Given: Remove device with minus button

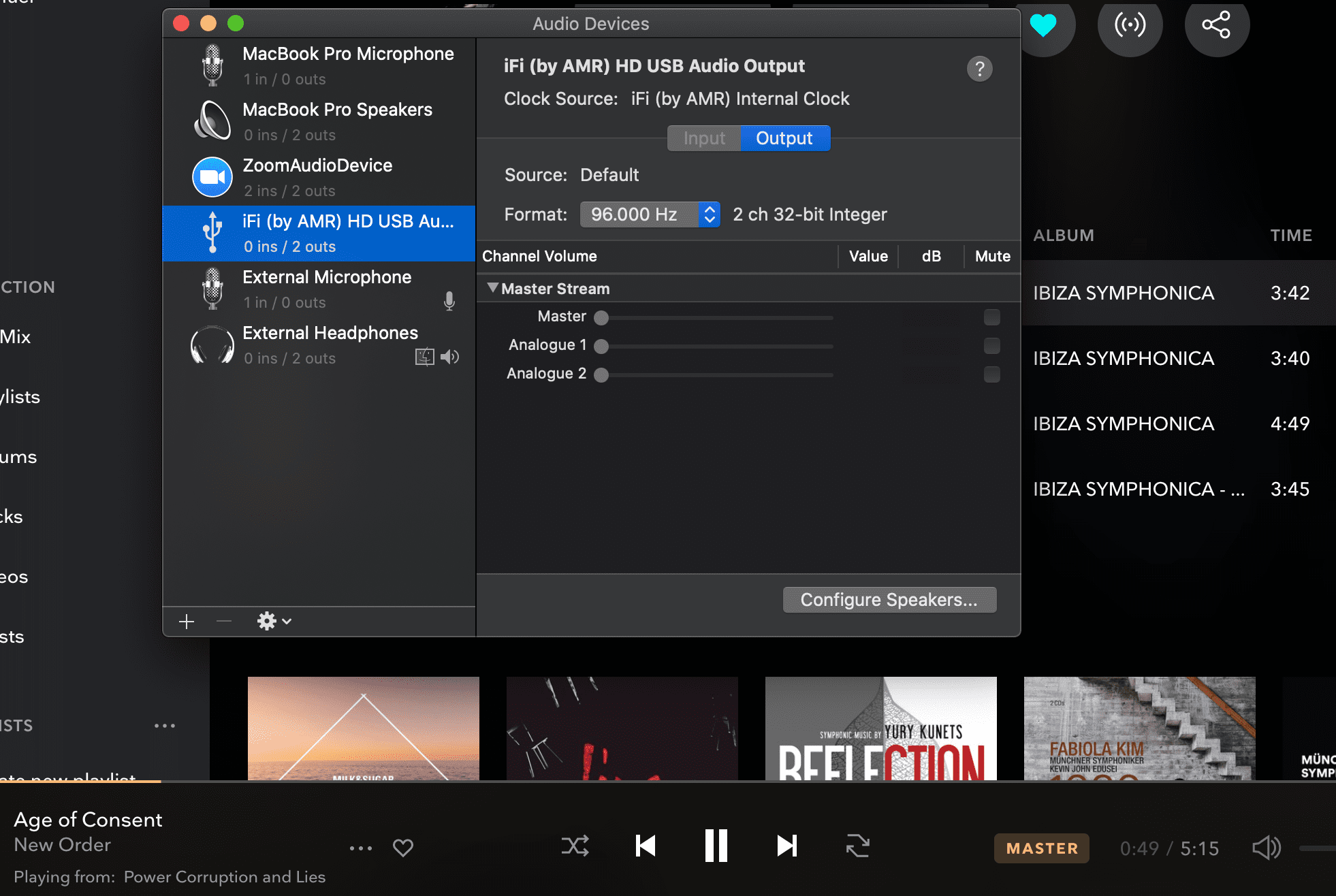Looking at the screenshot, I should click(x=224, y=621).
